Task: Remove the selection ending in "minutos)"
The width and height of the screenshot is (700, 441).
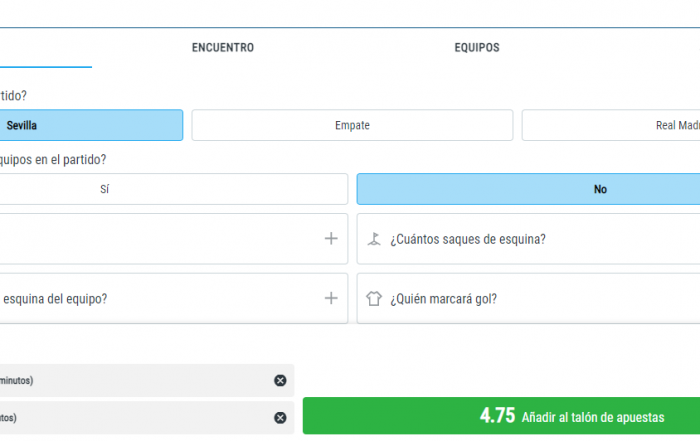Action: point(280,380)
